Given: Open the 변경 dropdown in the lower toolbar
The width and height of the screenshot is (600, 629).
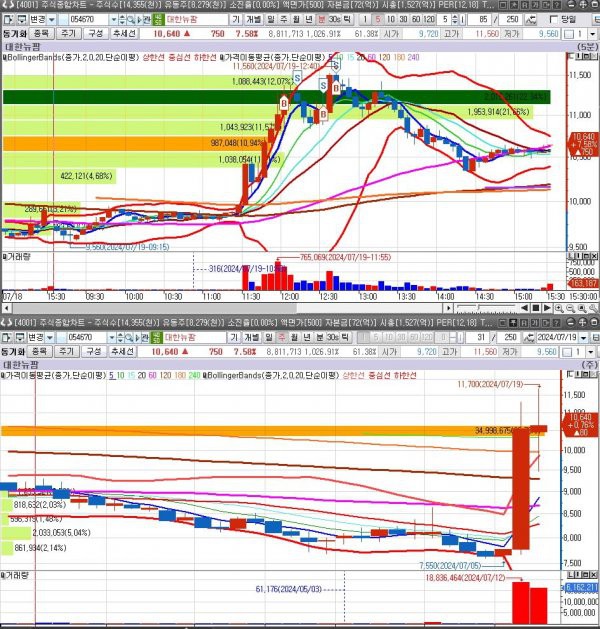Looking at the screenshot, I should [50, 337].
